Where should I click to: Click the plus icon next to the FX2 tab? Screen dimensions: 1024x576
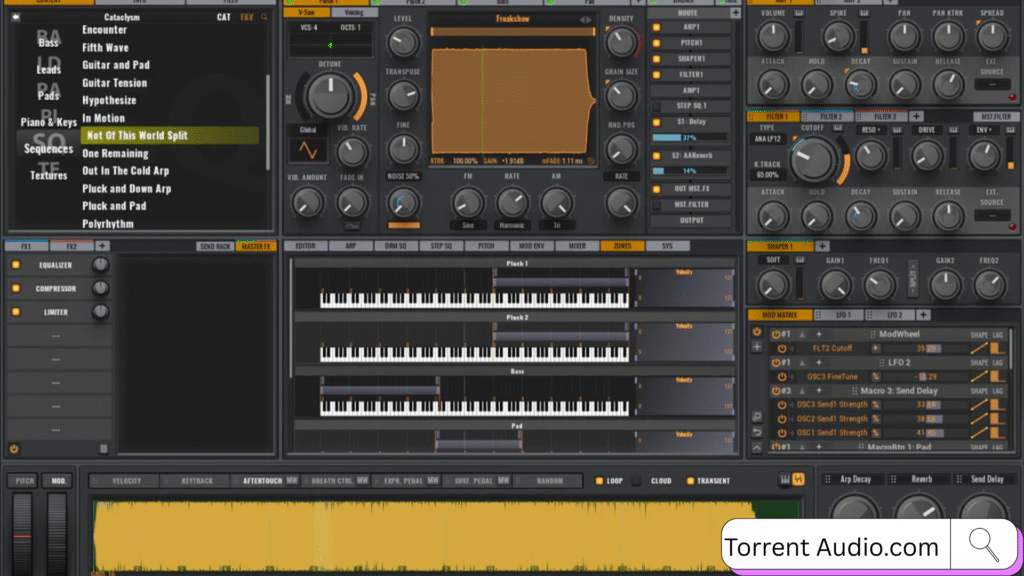[x=102, y=246]
